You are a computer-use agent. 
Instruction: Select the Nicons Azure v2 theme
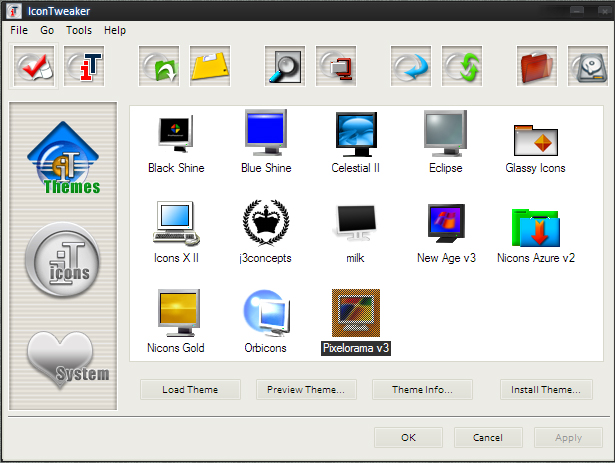[536, 236]
